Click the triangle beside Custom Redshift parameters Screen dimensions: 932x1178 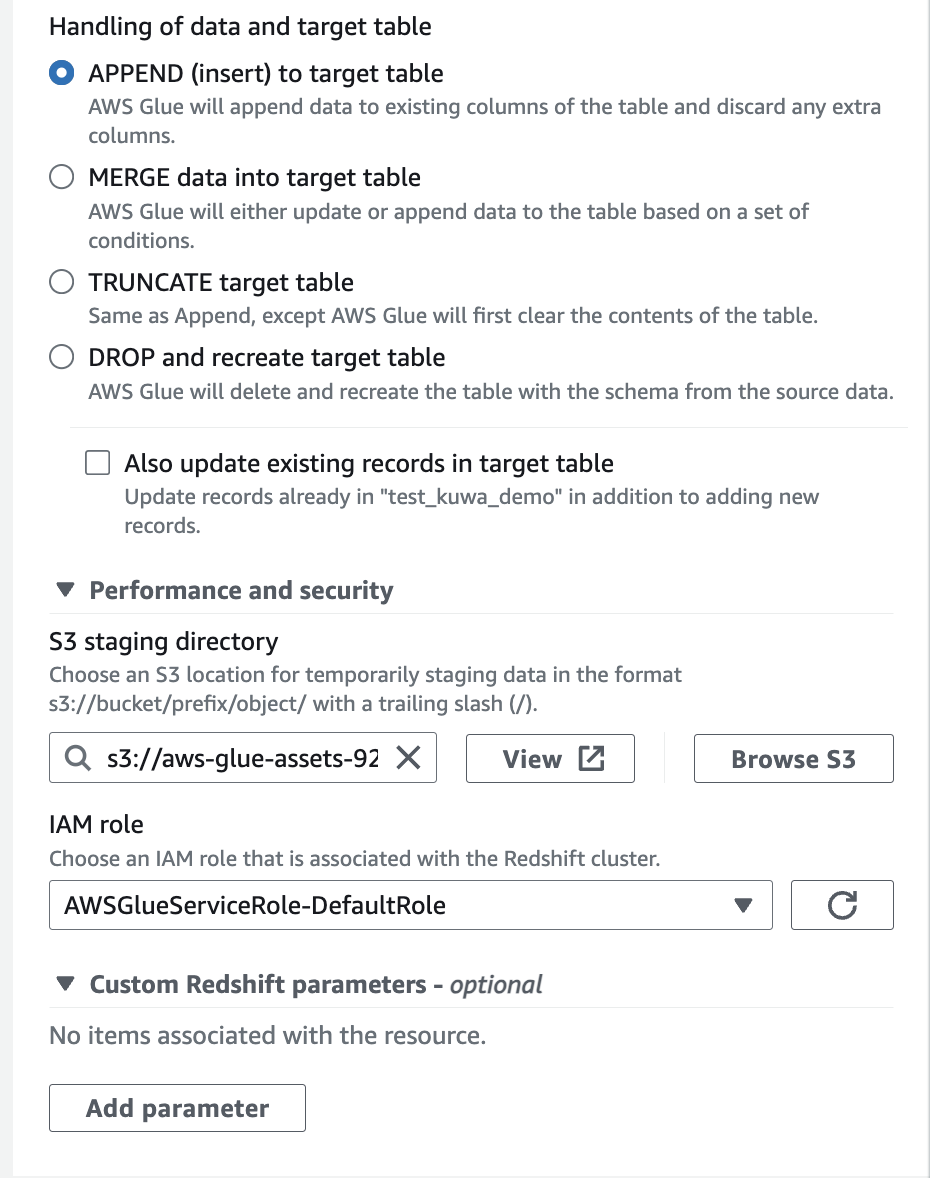click(x=64, y=984)
